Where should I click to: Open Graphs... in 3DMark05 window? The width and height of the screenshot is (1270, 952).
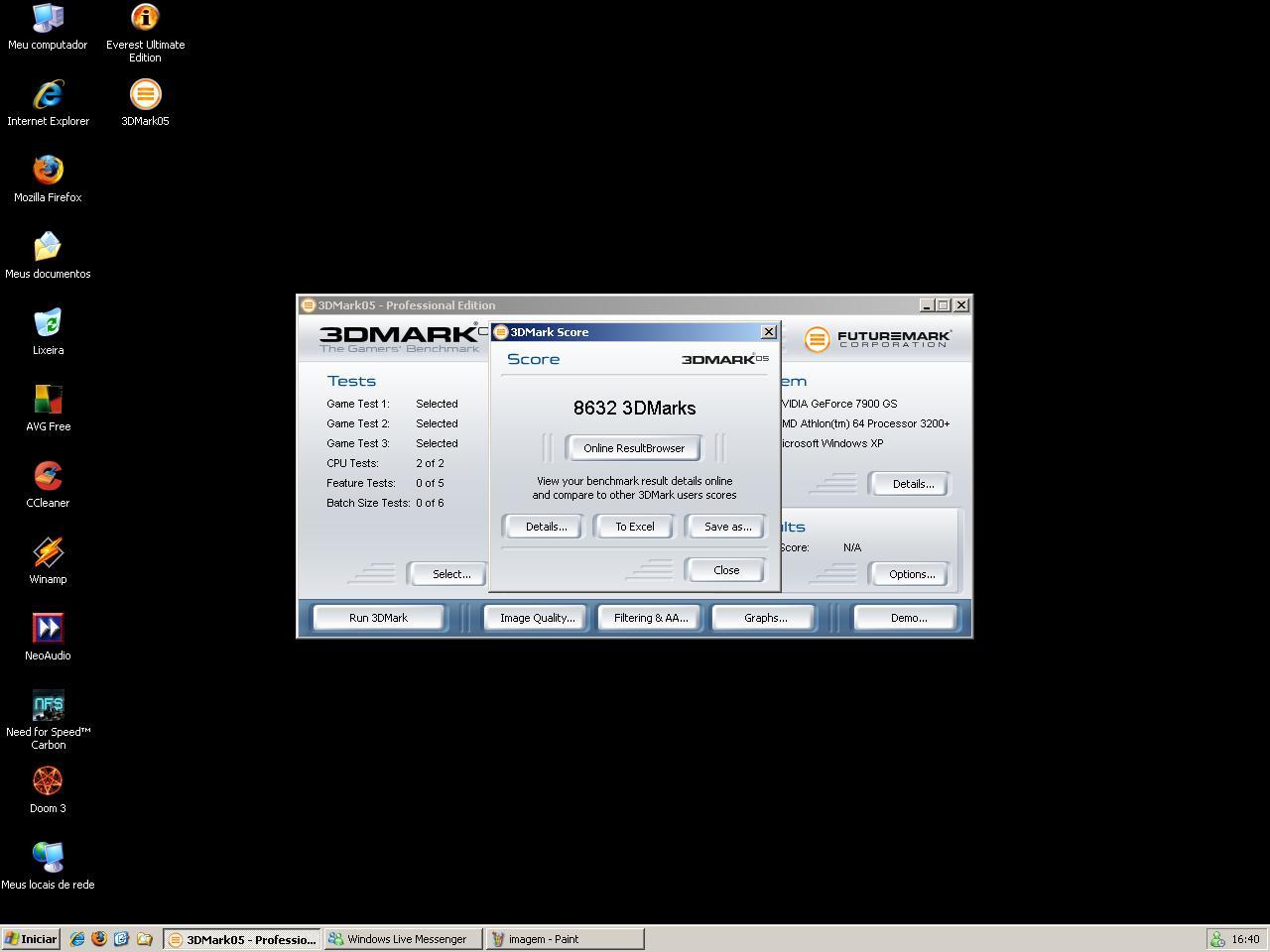[x=765, y=618]
